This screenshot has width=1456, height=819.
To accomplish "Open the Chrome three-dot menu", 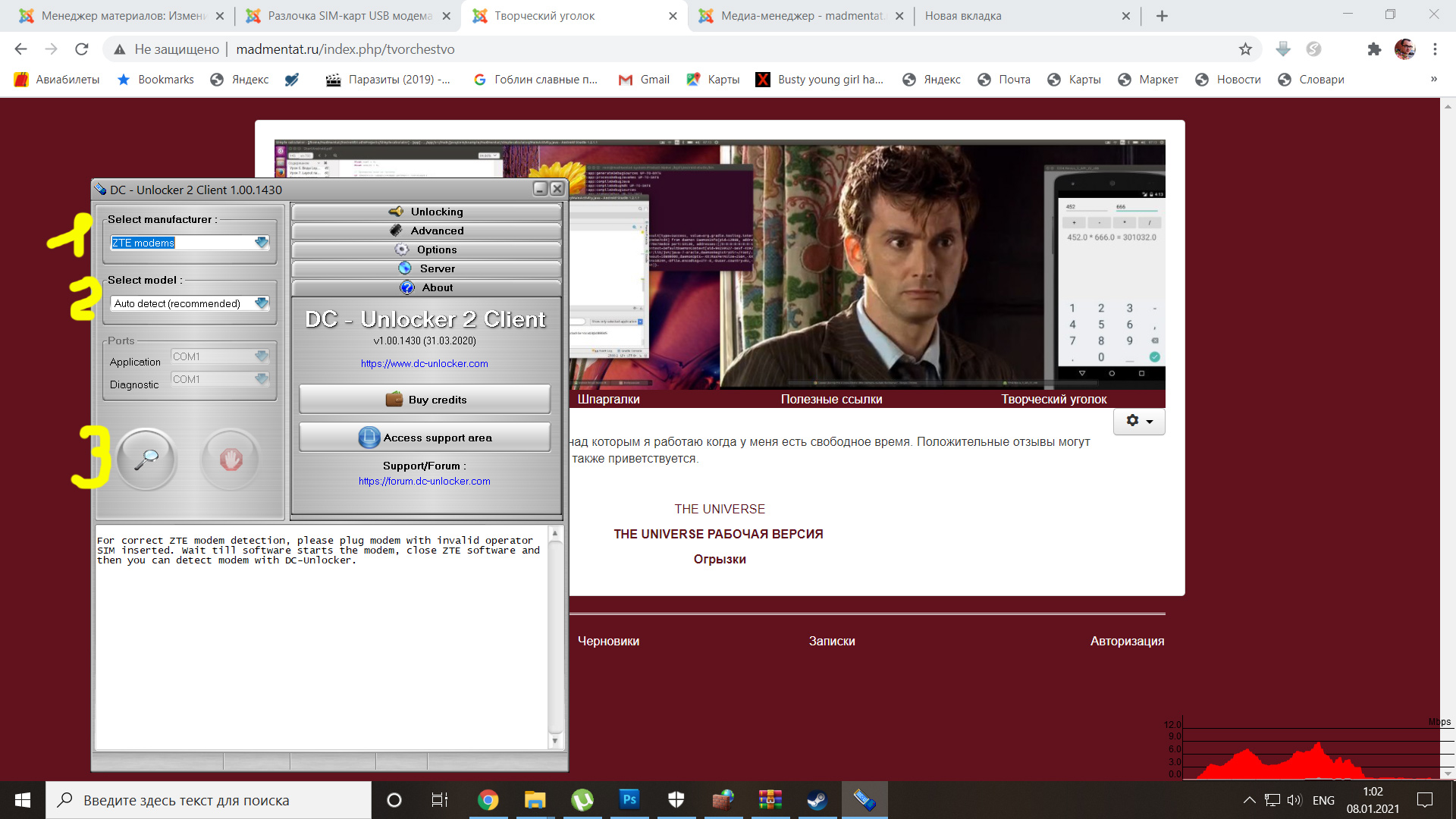I will point(1435,49).
